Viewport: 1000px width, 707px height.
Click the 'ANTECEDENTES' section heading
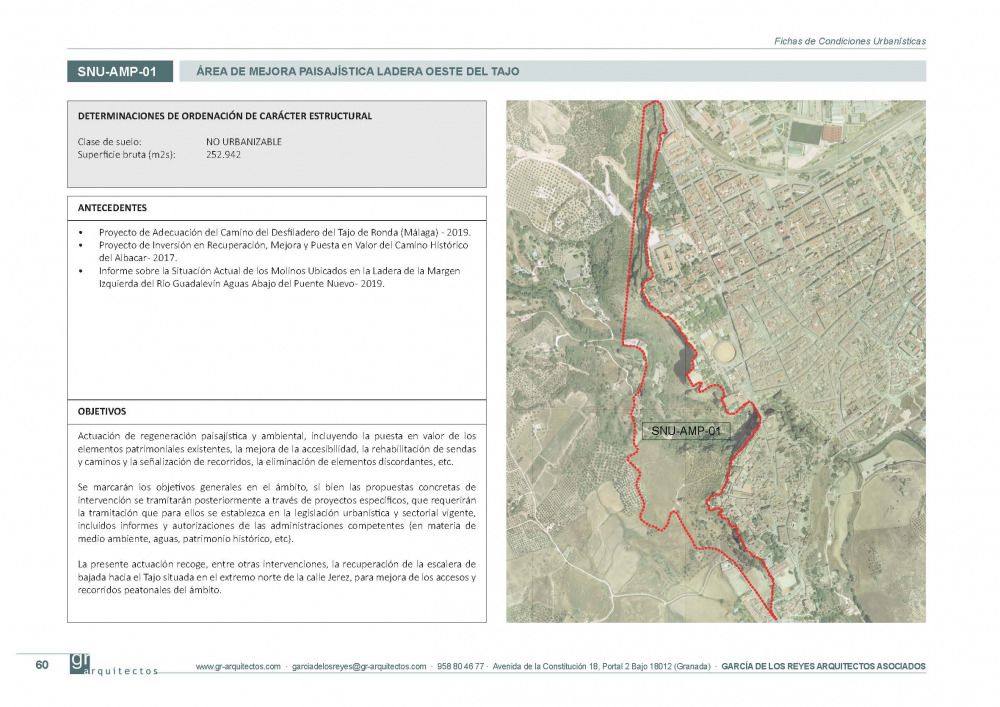(112, 208)
